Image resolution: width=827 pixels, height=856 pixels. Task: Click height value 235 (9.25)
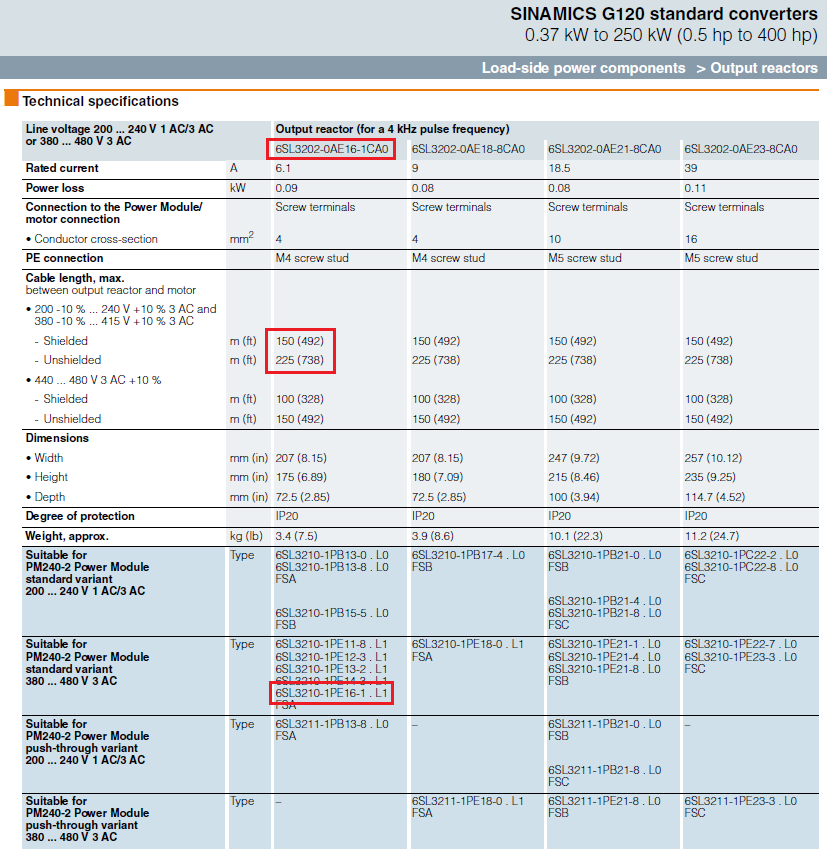tap(710, 477)
